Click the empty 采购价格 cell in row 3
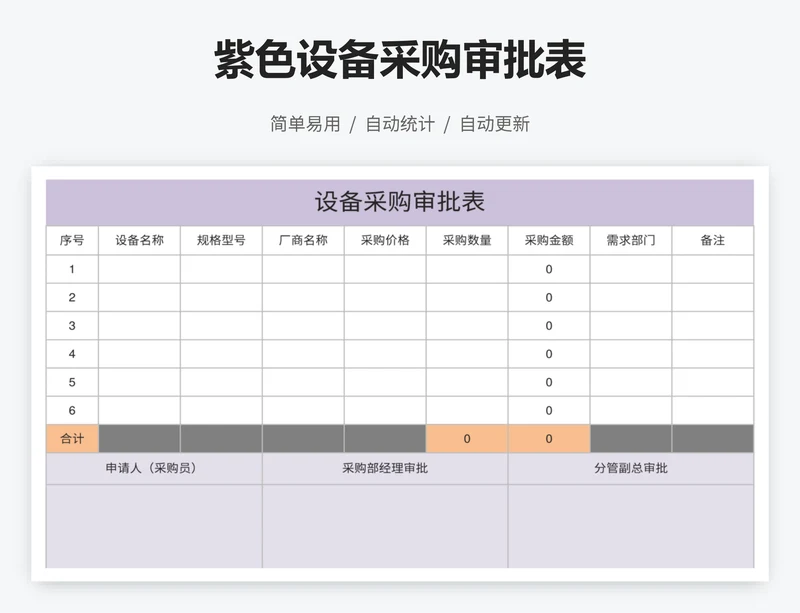This screenshot has width=800, height=613. tap(385, 326)
